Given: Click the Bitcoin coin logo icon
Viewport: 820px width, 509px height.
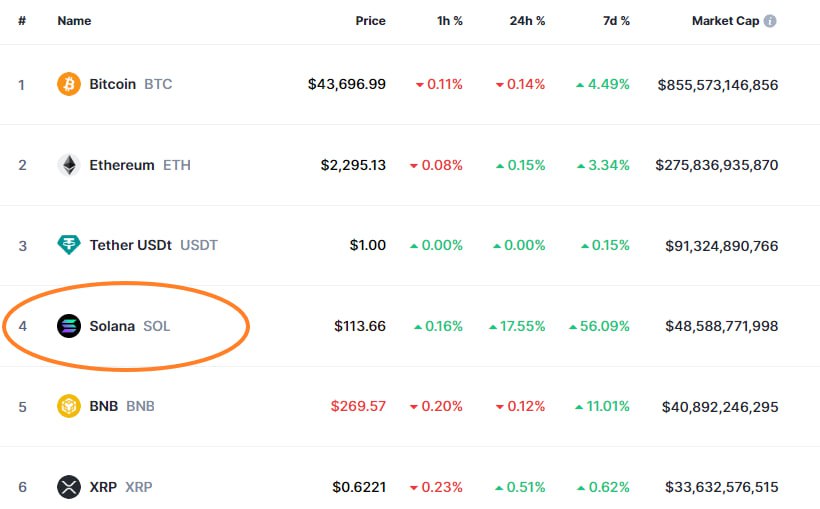Looking at the screenshot, I should (69, 84).
